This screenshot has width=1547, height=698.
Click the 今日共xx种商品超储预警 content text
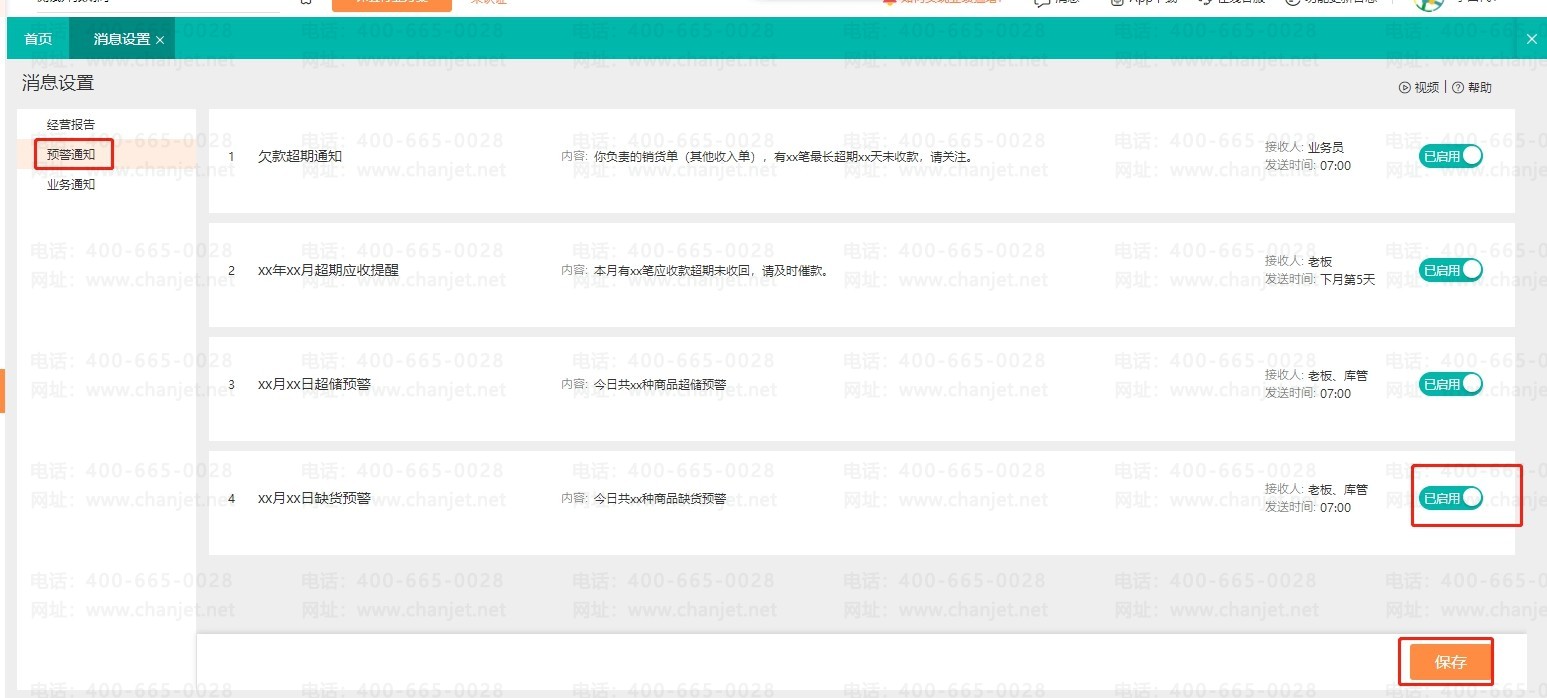pos(660,384)
